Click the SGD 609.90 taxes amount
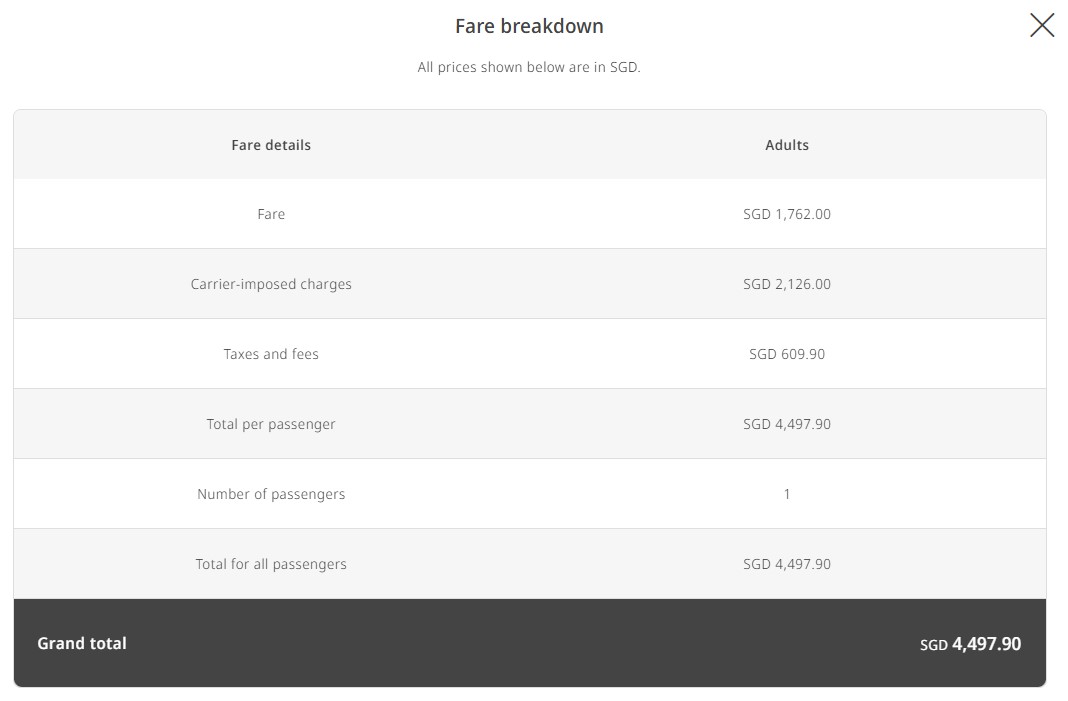 (787, 354)
